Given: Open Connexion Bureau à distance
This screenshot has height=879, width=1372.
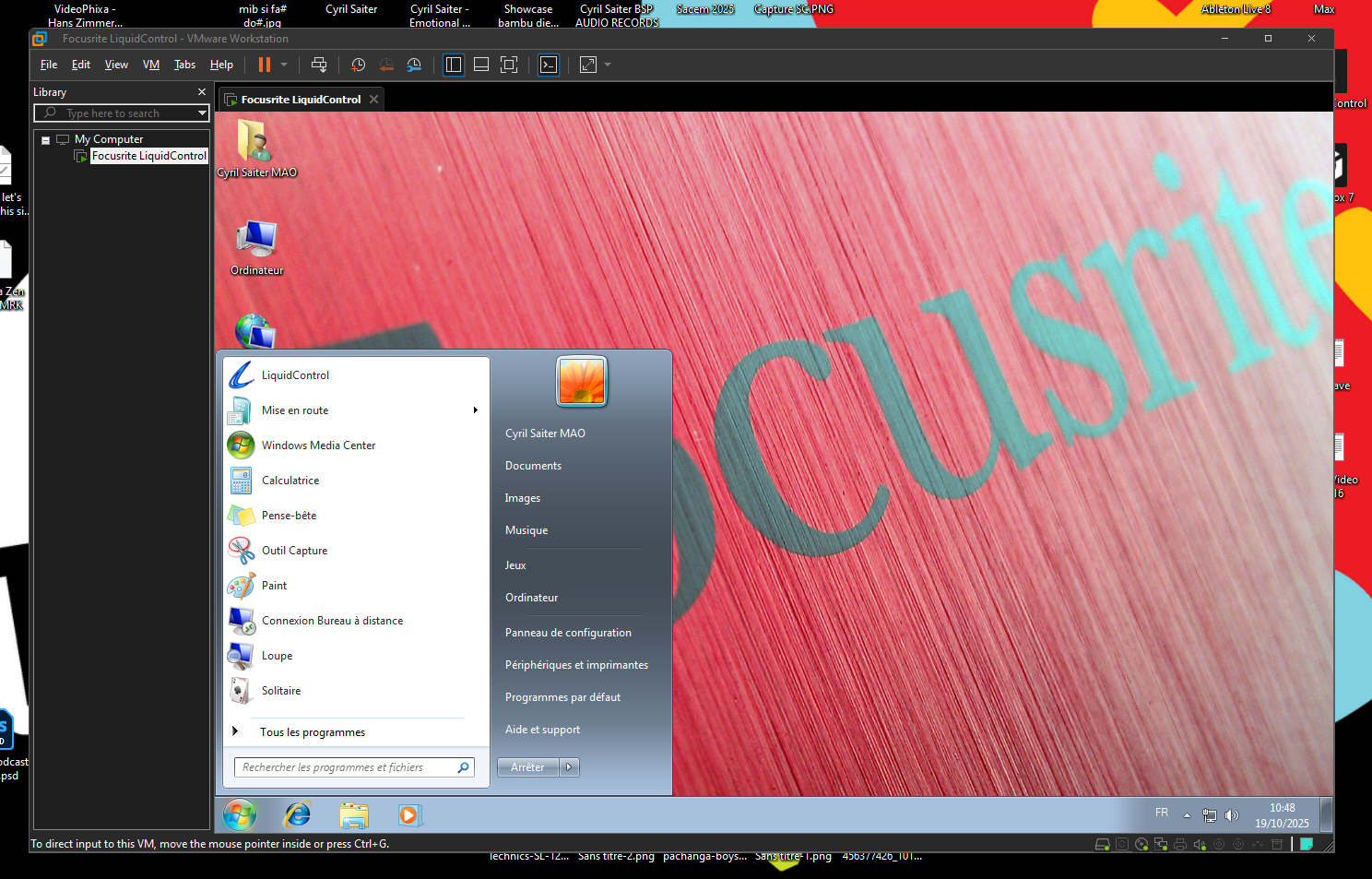Looking at the screenshot, I should pos(356,621).
